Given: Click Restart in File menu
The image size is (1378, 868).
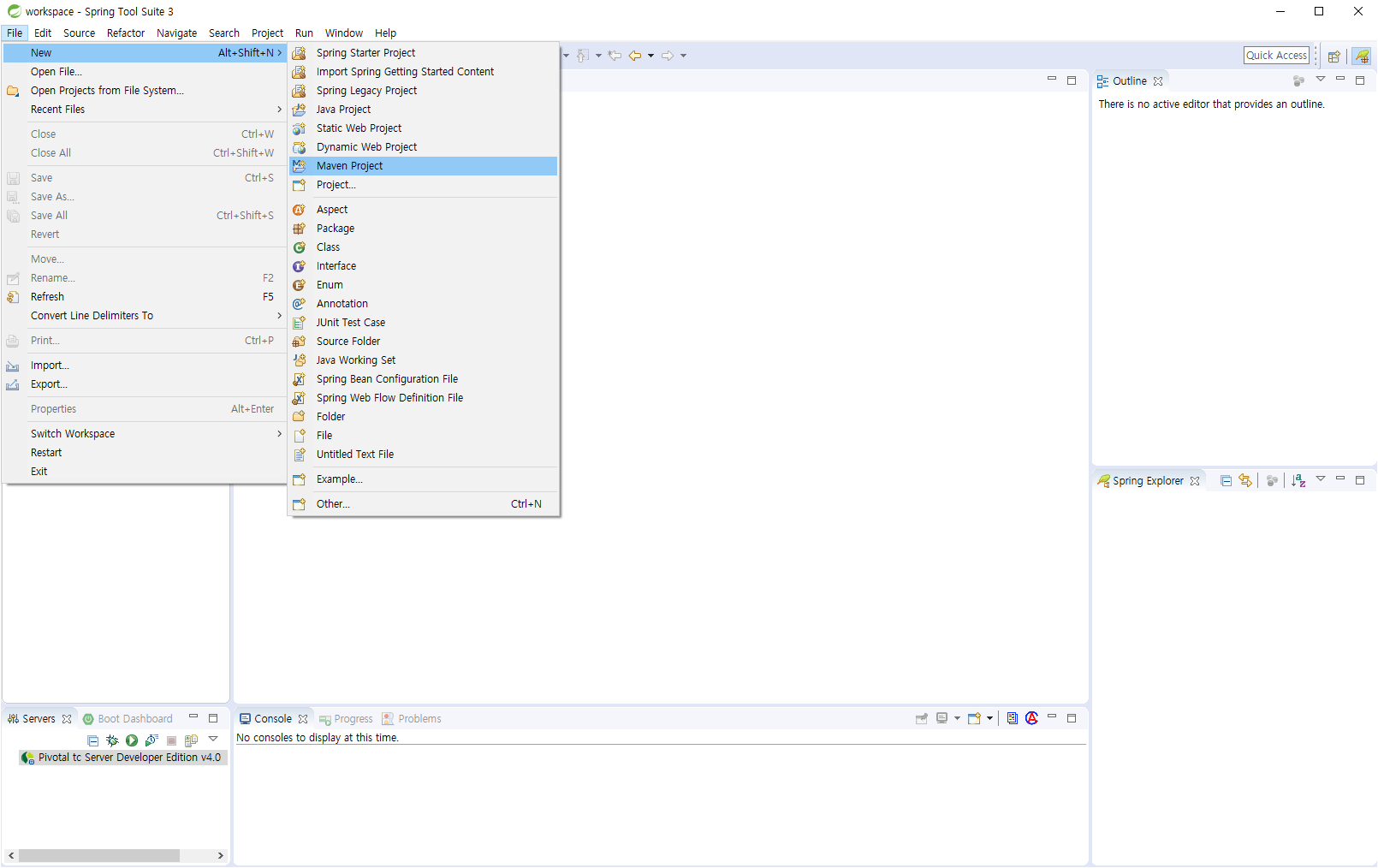Looking at the screenshot, I should point(145,453).
